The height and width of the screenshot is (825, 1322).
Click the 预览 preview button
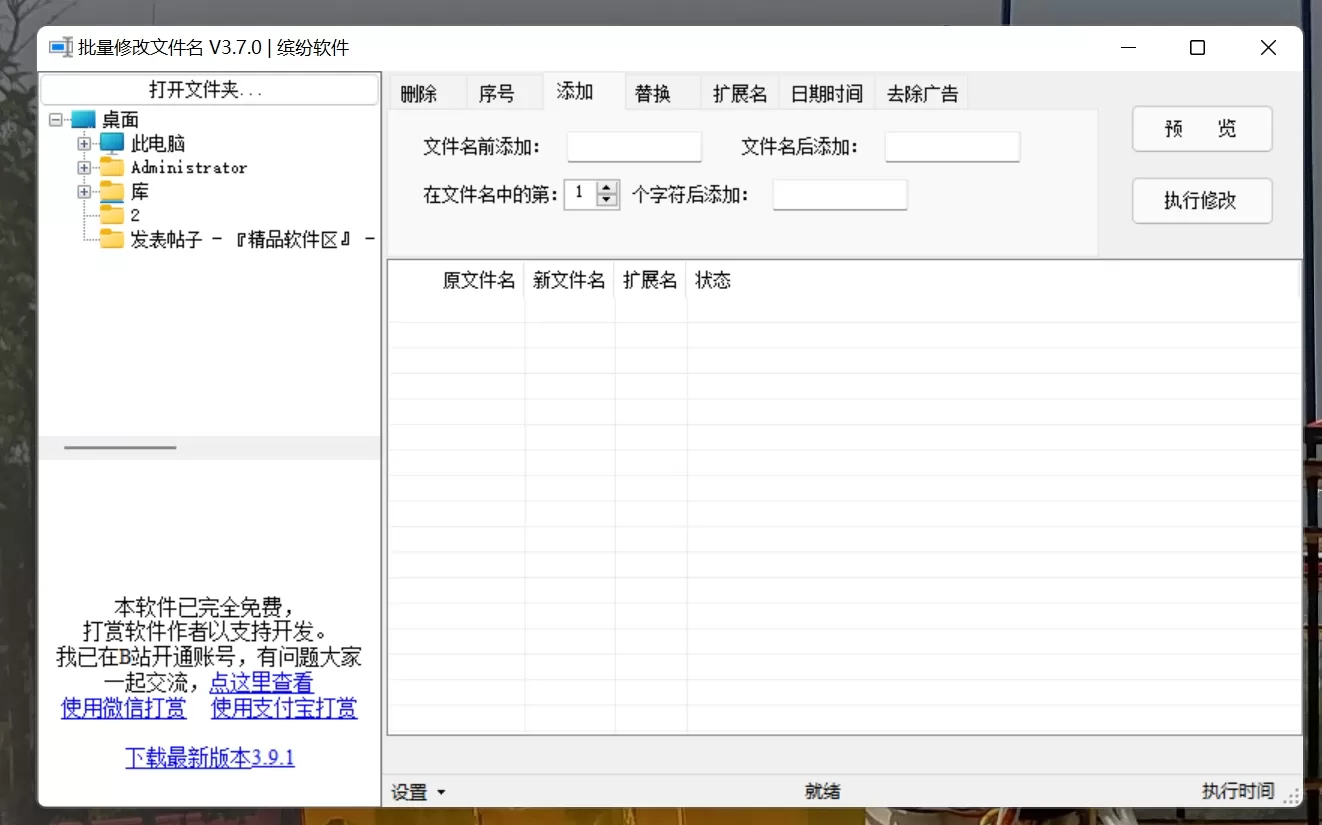[1201, 128]
